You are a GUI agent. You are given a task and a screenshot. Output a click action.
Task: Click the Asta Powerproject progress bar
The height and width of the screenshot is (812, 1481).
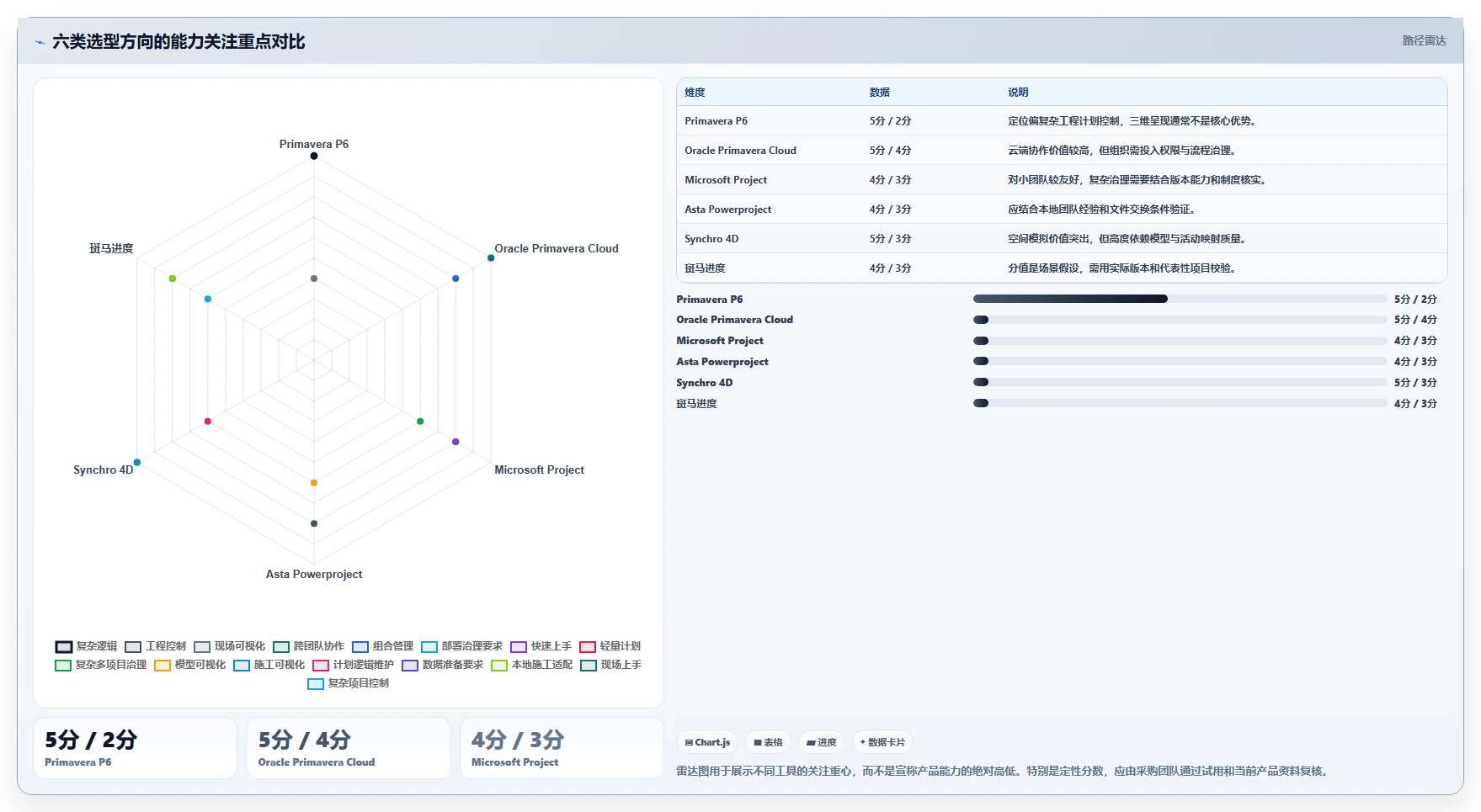click(1180, 361)
